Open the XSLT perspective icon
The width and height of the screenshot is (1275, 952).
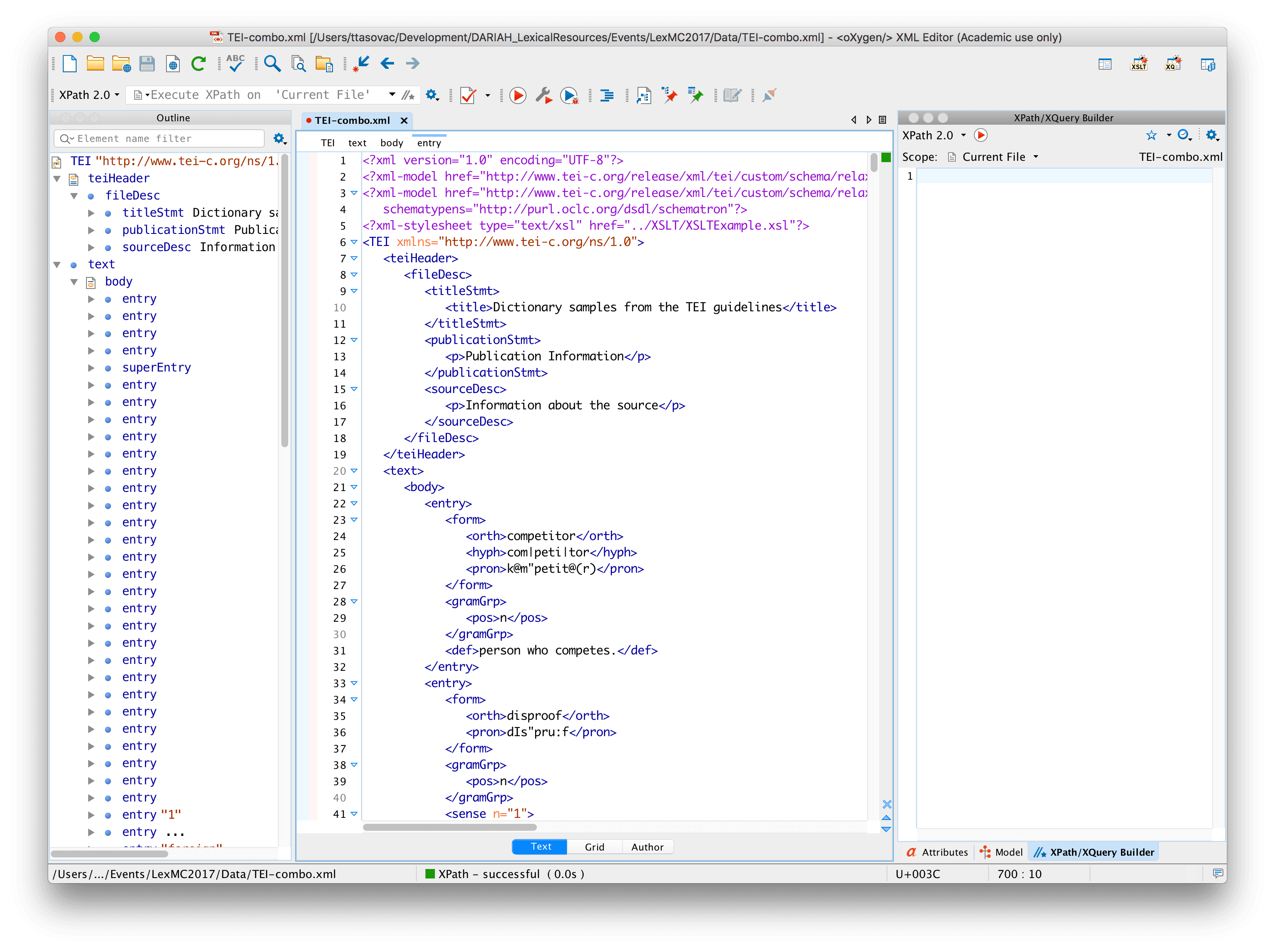[x=1138, y=64]
